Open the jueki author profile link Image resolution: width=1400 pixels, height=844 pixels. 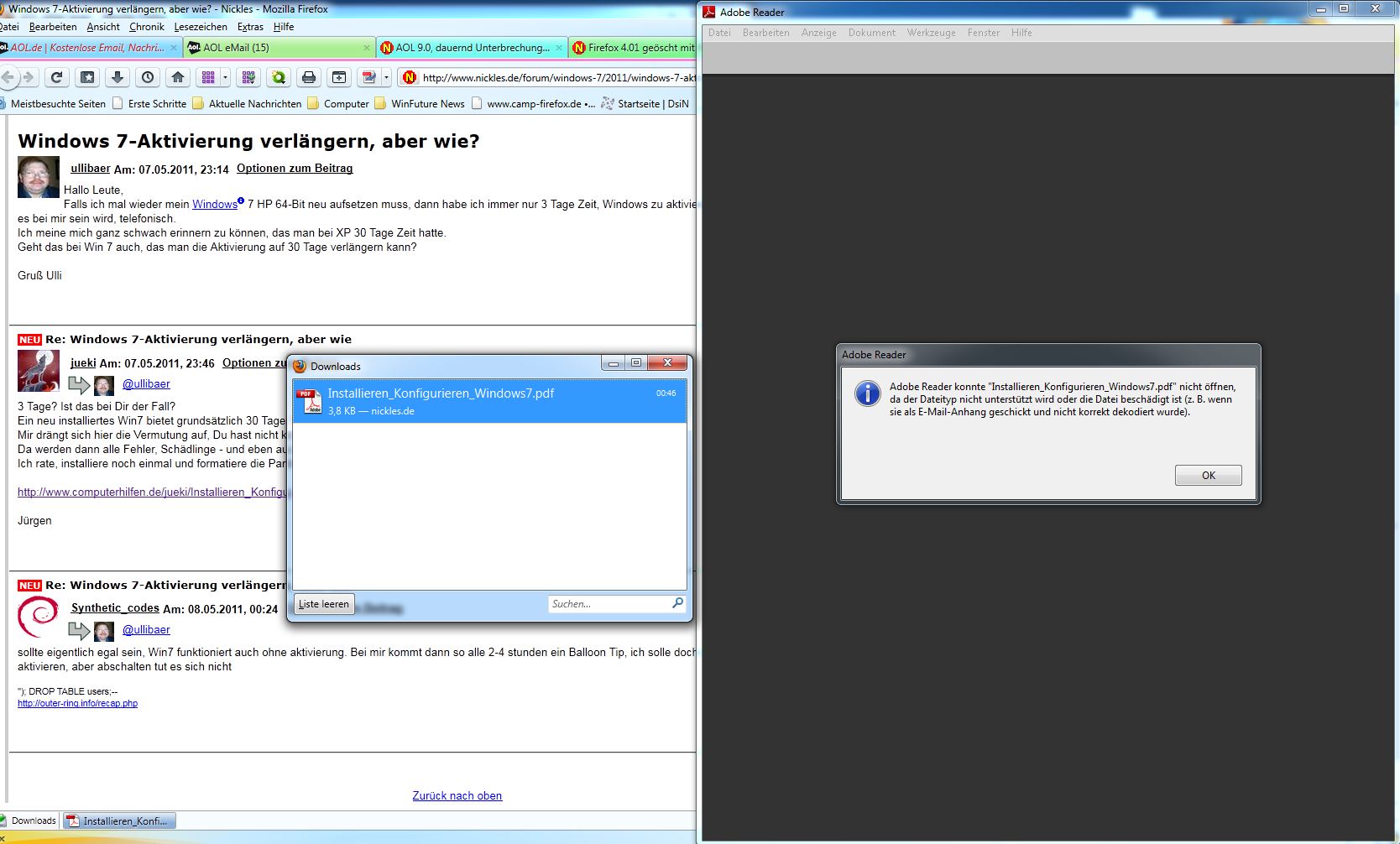tap(83, 363)
